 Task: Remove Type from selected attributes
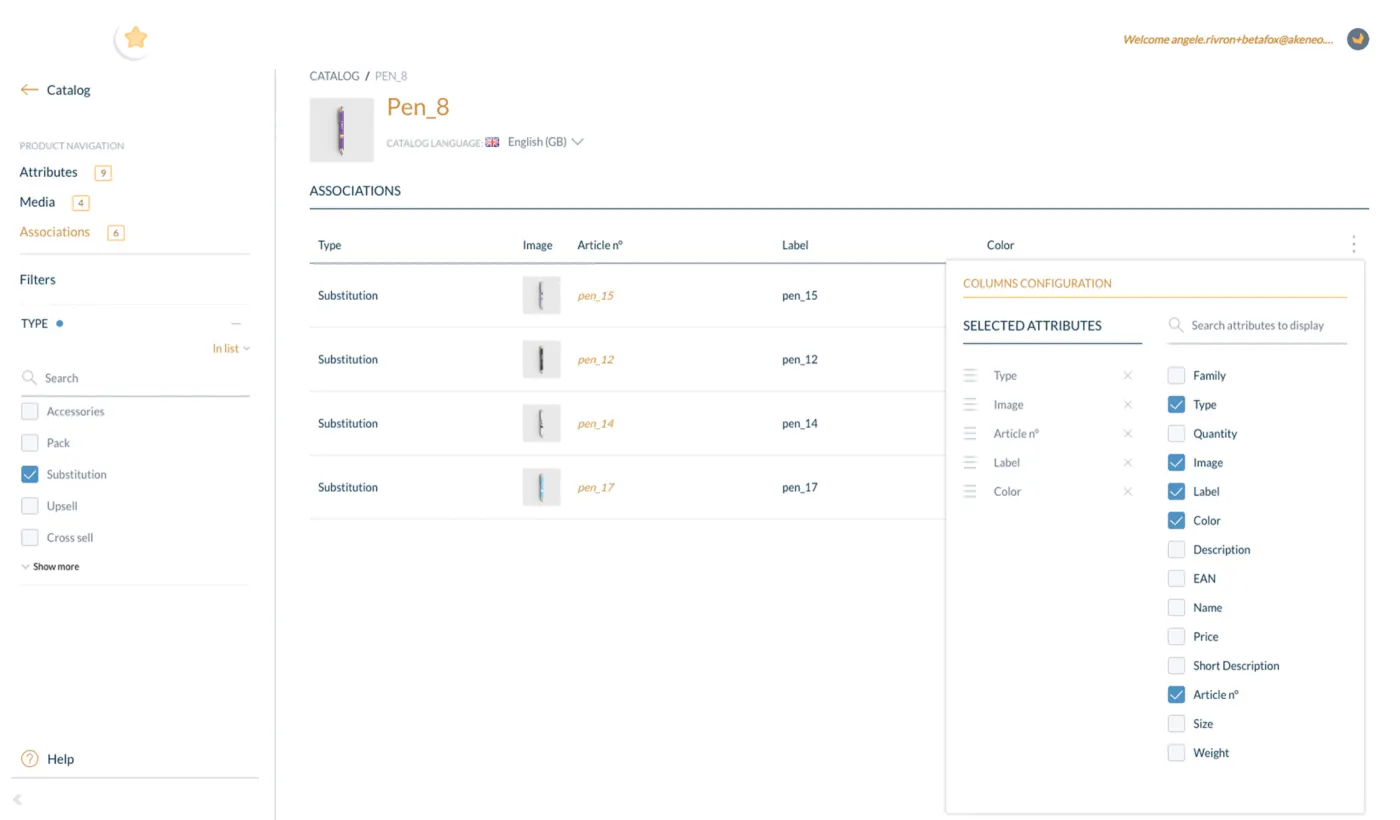1128,376
